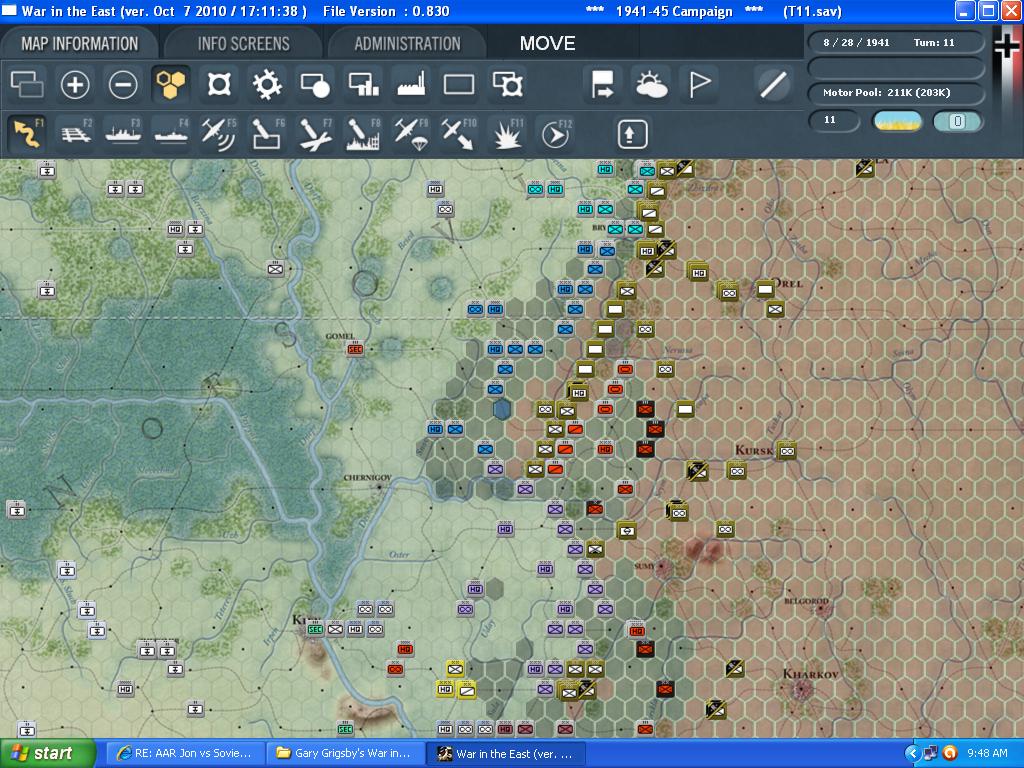Click the BELGOROD city label
This screenshot has height=768, width=1024.
[807, 601]
